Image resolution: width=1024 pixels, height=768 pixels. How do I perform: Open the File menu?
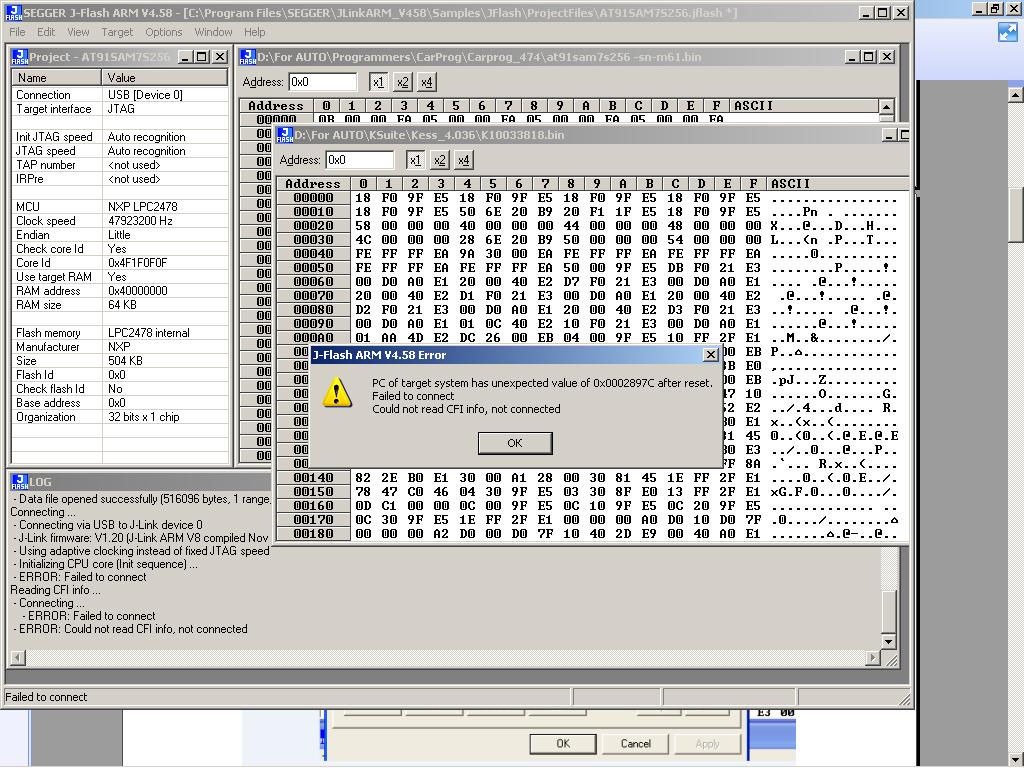(17, 32)
